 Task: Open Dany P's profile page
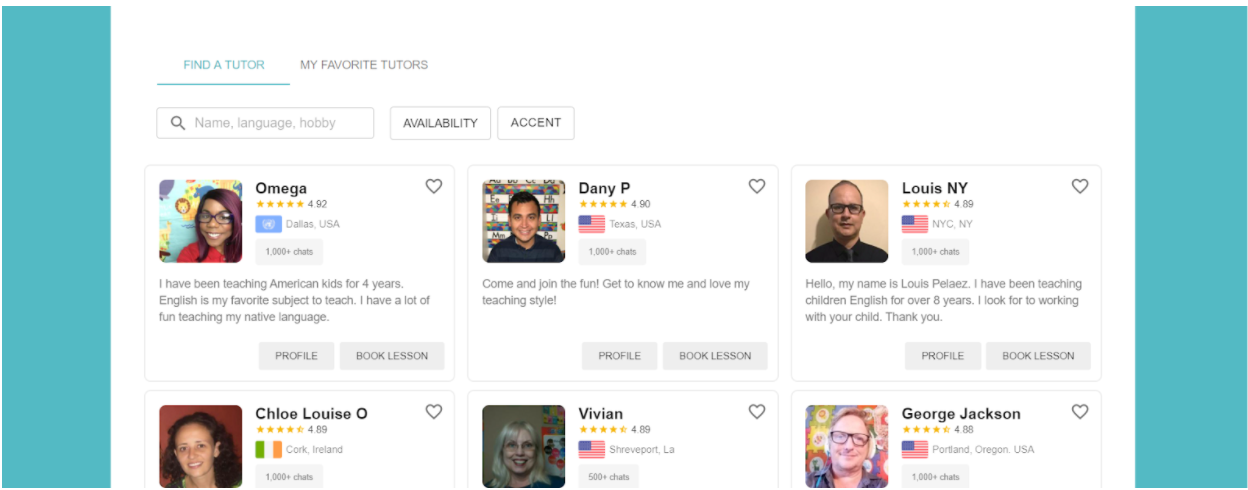[620, 356]
